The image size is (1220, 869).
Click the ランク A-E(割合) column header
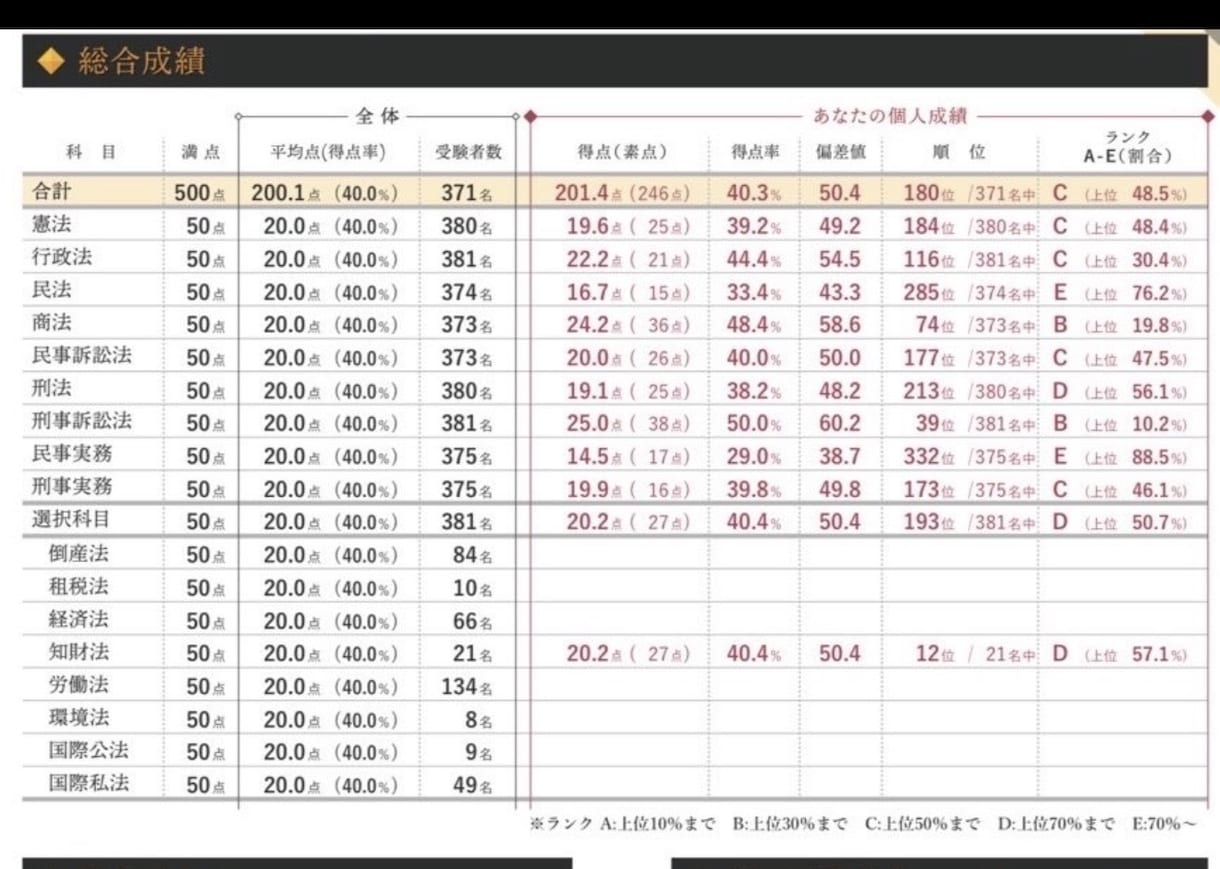tap(1127, 147)
